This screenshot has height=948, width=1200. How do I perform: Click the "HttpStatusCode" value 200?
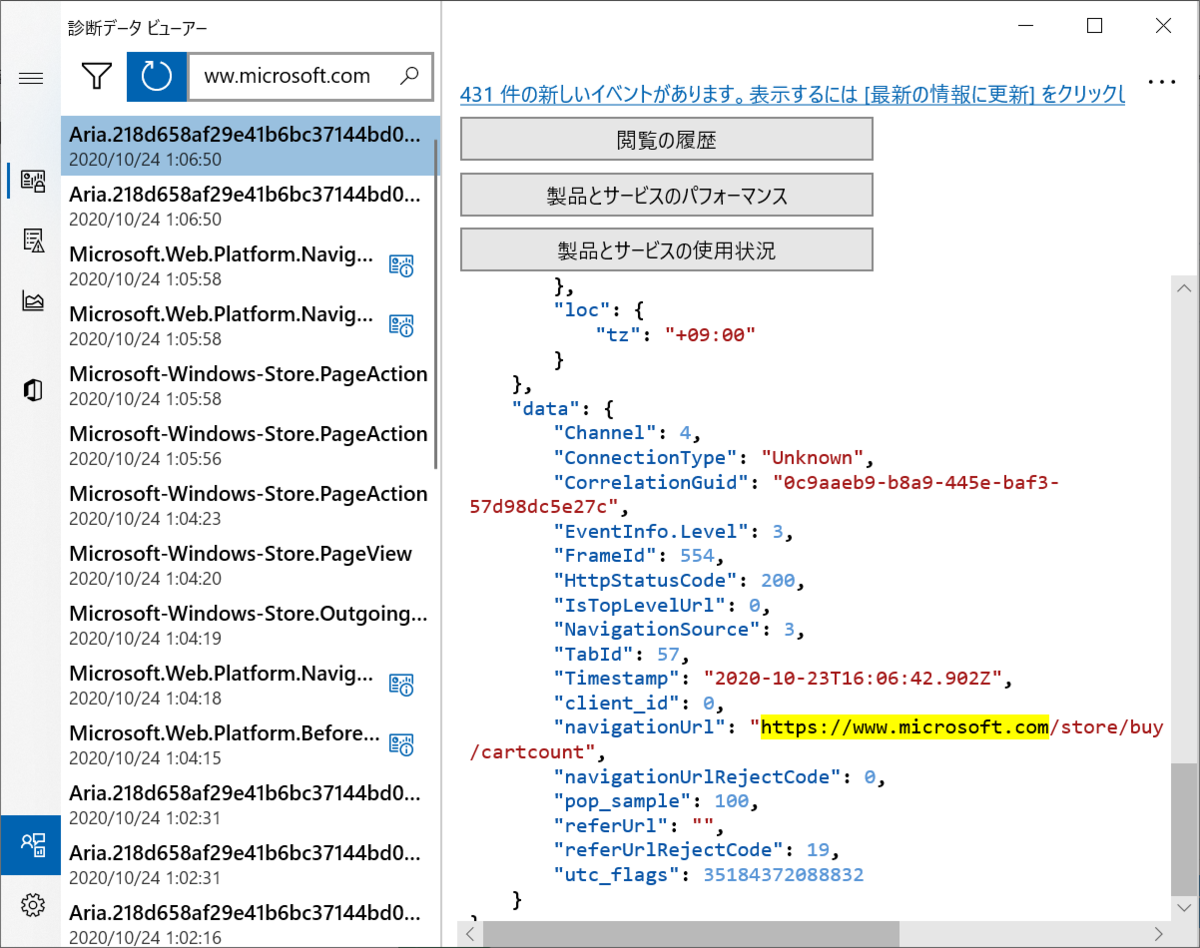coord(777,580)
